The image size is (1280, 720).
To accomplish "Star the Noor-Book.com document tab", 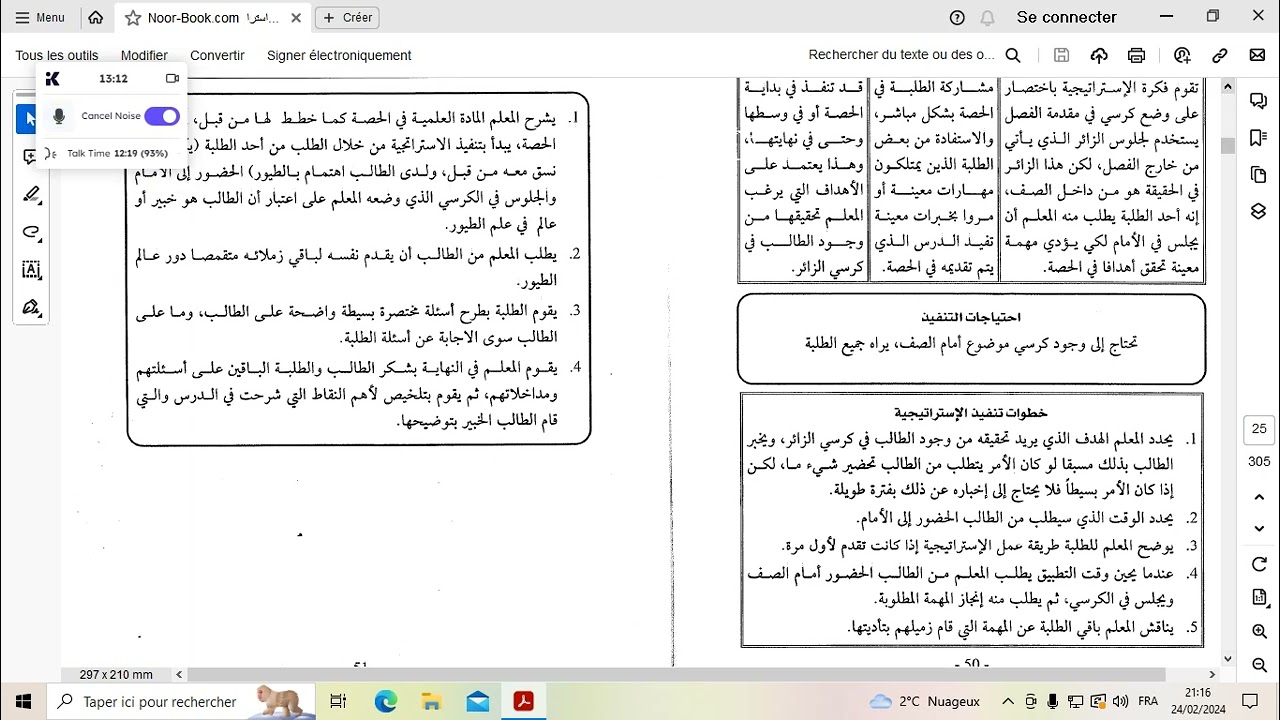I will [132, 18].
